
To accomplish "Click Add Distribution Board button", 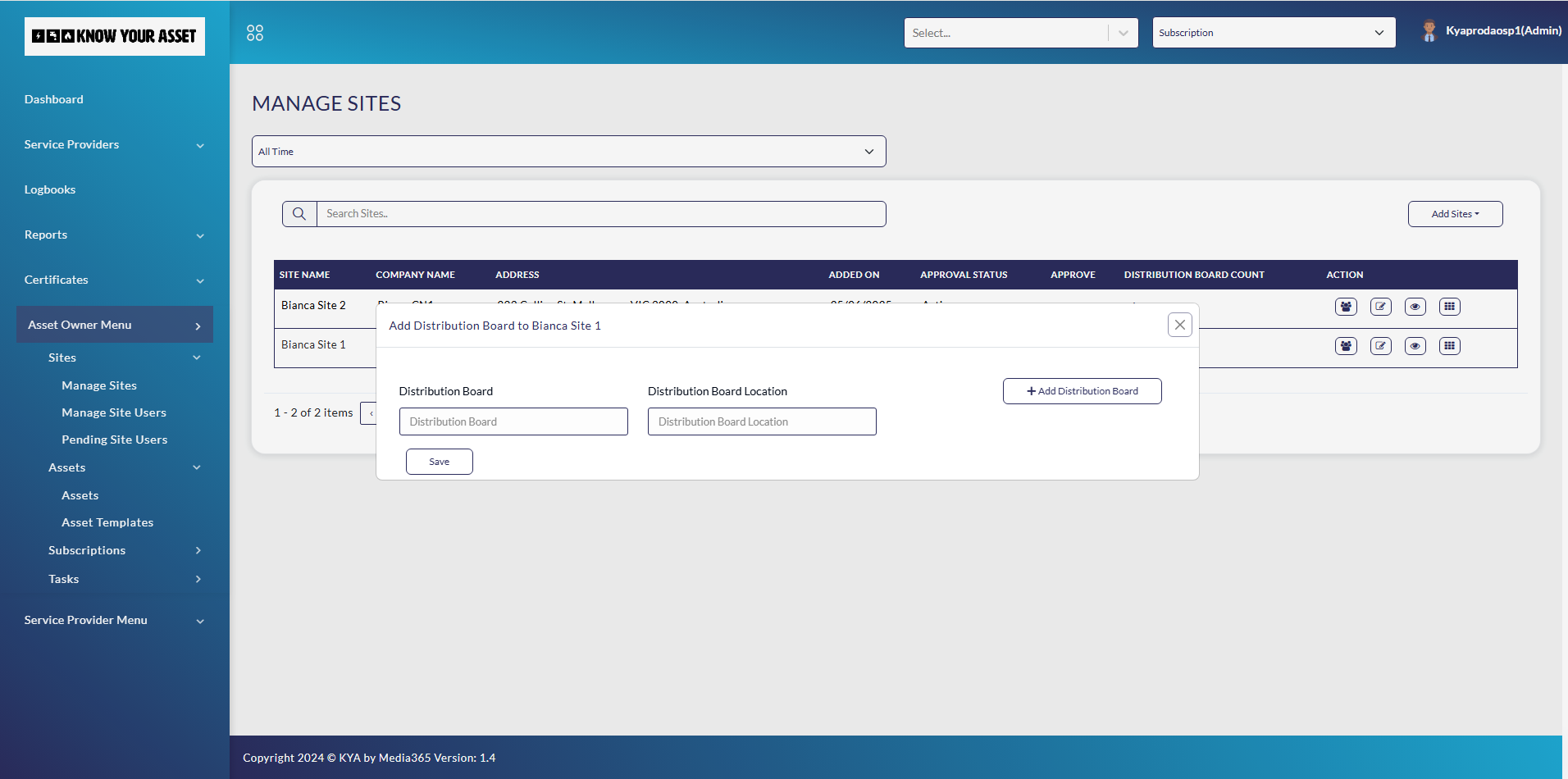I will click(1083, 391).
